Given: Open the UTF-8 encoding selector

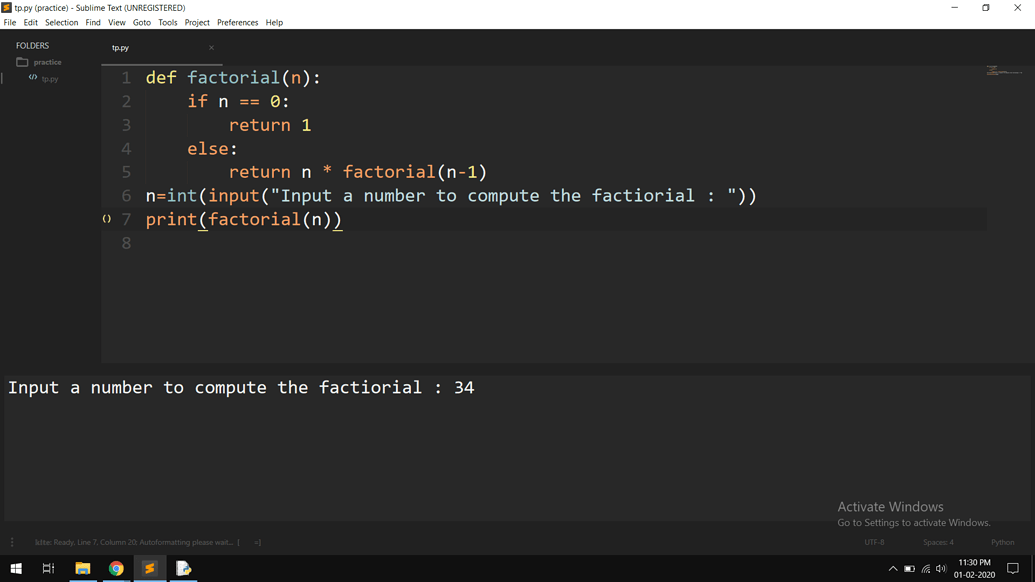Looking at the screenshot, I should click(x=874, y=542).
